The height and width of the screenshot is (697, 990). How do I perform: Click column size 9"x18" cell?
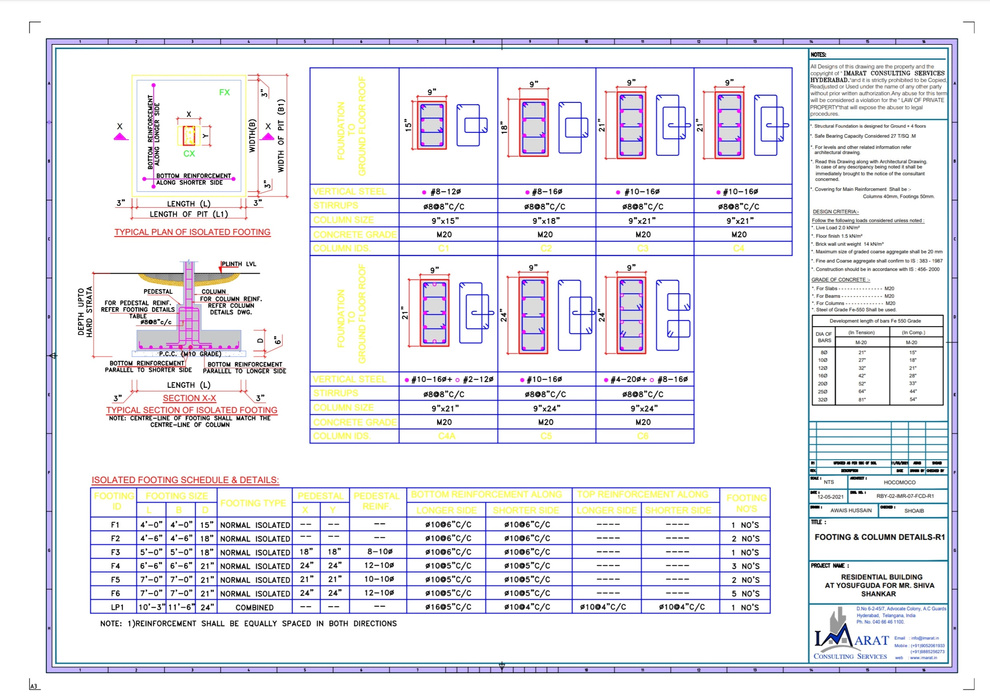pos(545,221)
